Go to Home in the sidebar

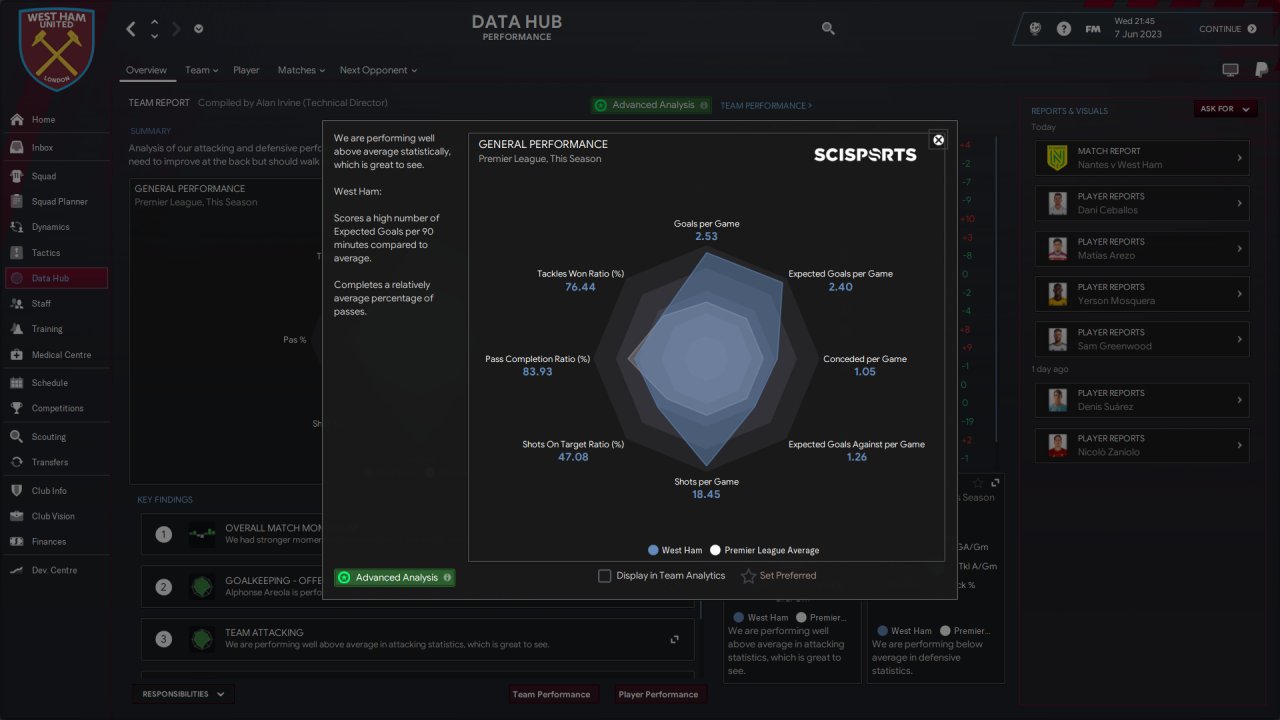pos(55,120)
